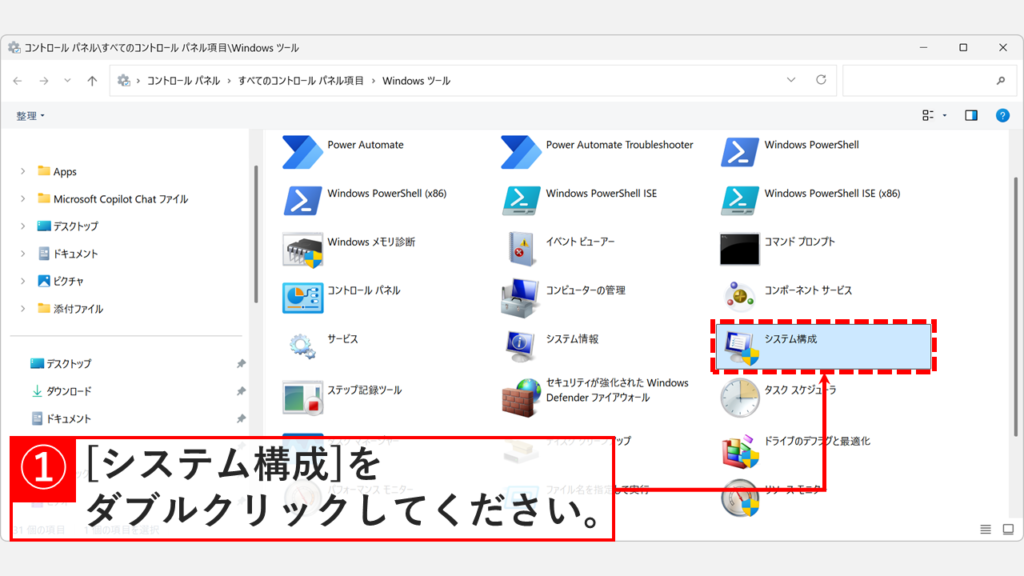The height and width of the screenshot is (576, 1024).
Task: Toggle the preview pane on
Action: pos(970,114)
